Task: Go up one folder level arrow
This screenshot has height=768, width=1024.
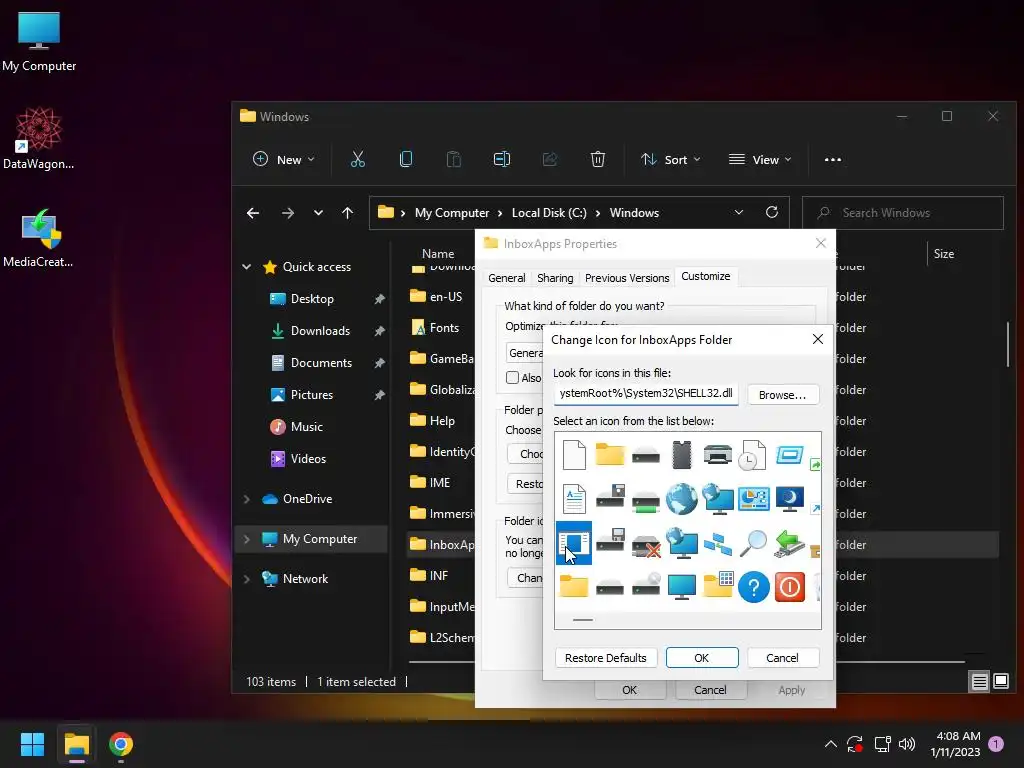Action: pos(347,213)
